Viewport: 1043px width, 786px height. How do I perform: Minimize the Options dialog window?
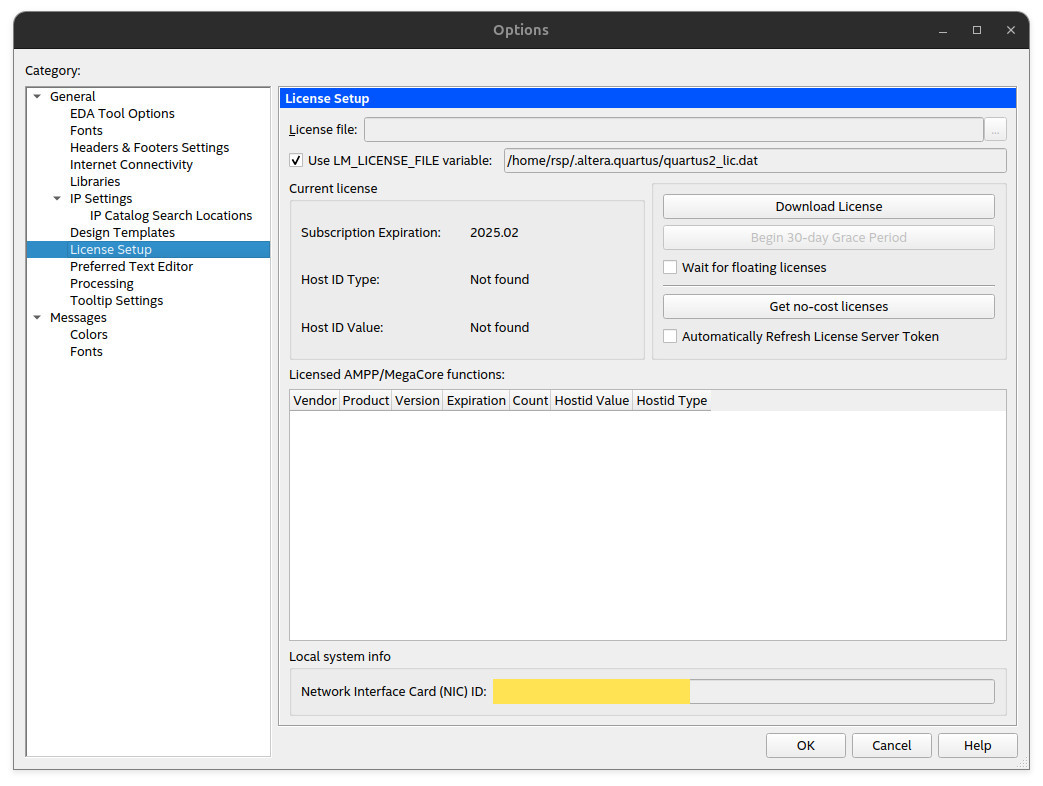tap(942, 30)
